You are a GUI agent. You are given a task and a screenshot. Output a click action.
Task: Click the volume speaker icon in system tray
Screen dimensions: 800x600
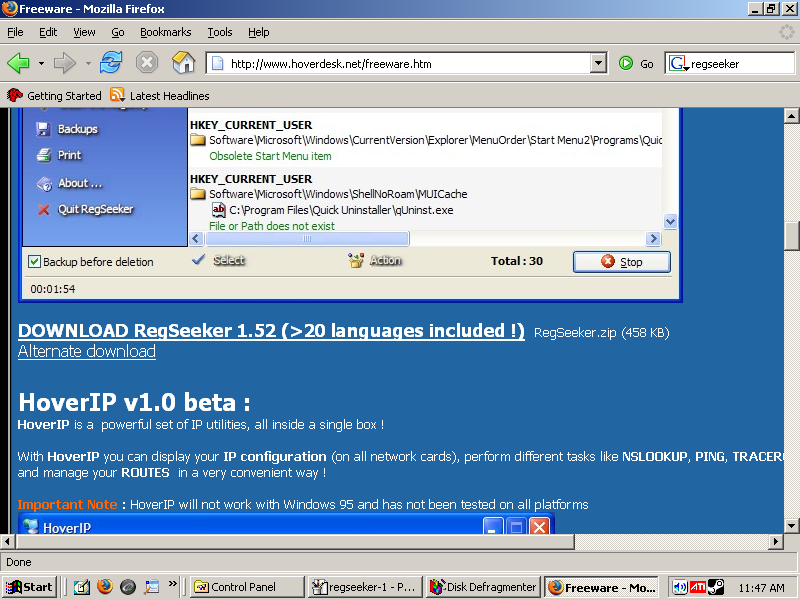[680, 587]
